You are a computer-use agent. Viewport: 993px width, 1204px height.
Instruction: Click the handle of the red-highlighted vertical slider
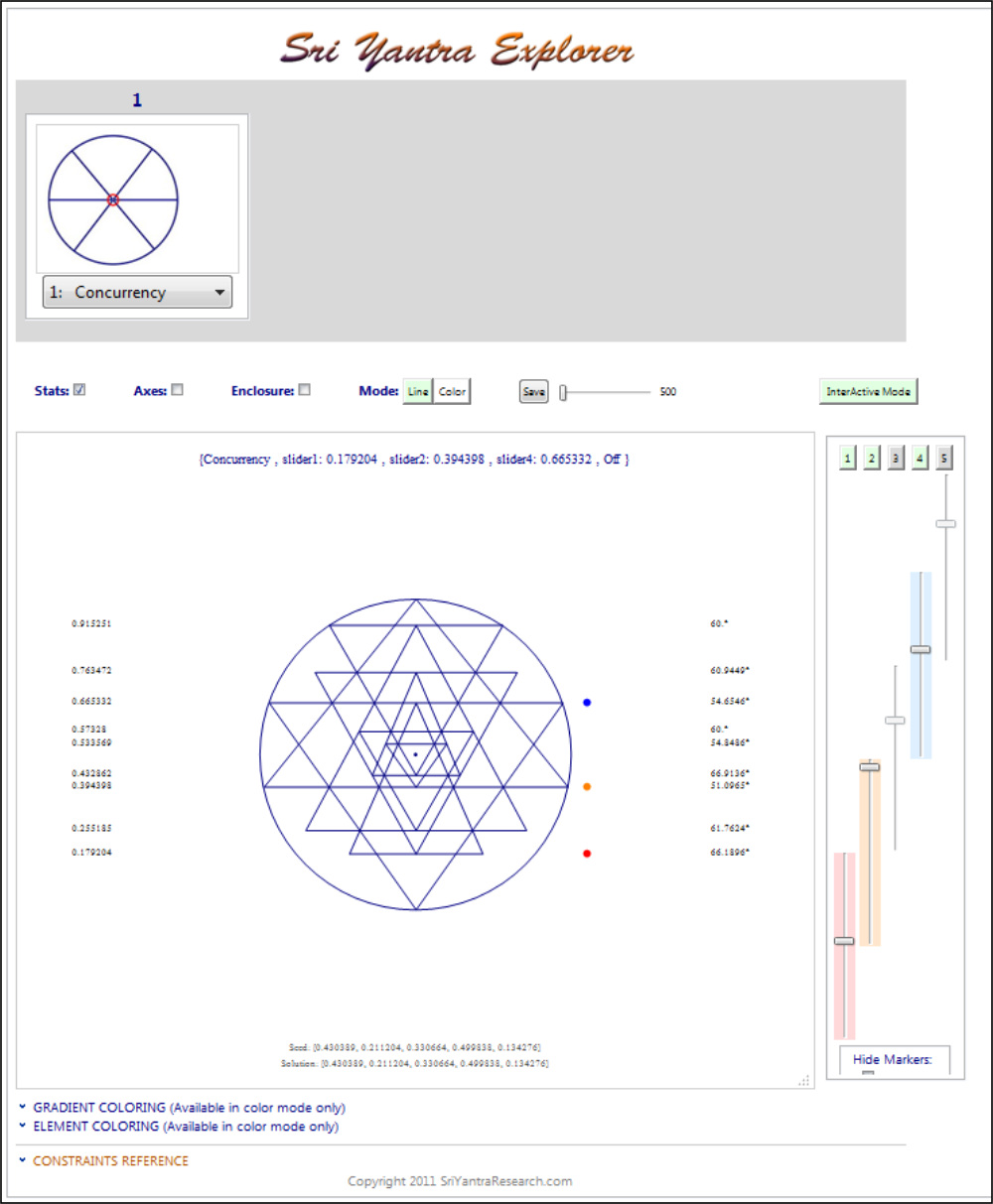[844, 941]
